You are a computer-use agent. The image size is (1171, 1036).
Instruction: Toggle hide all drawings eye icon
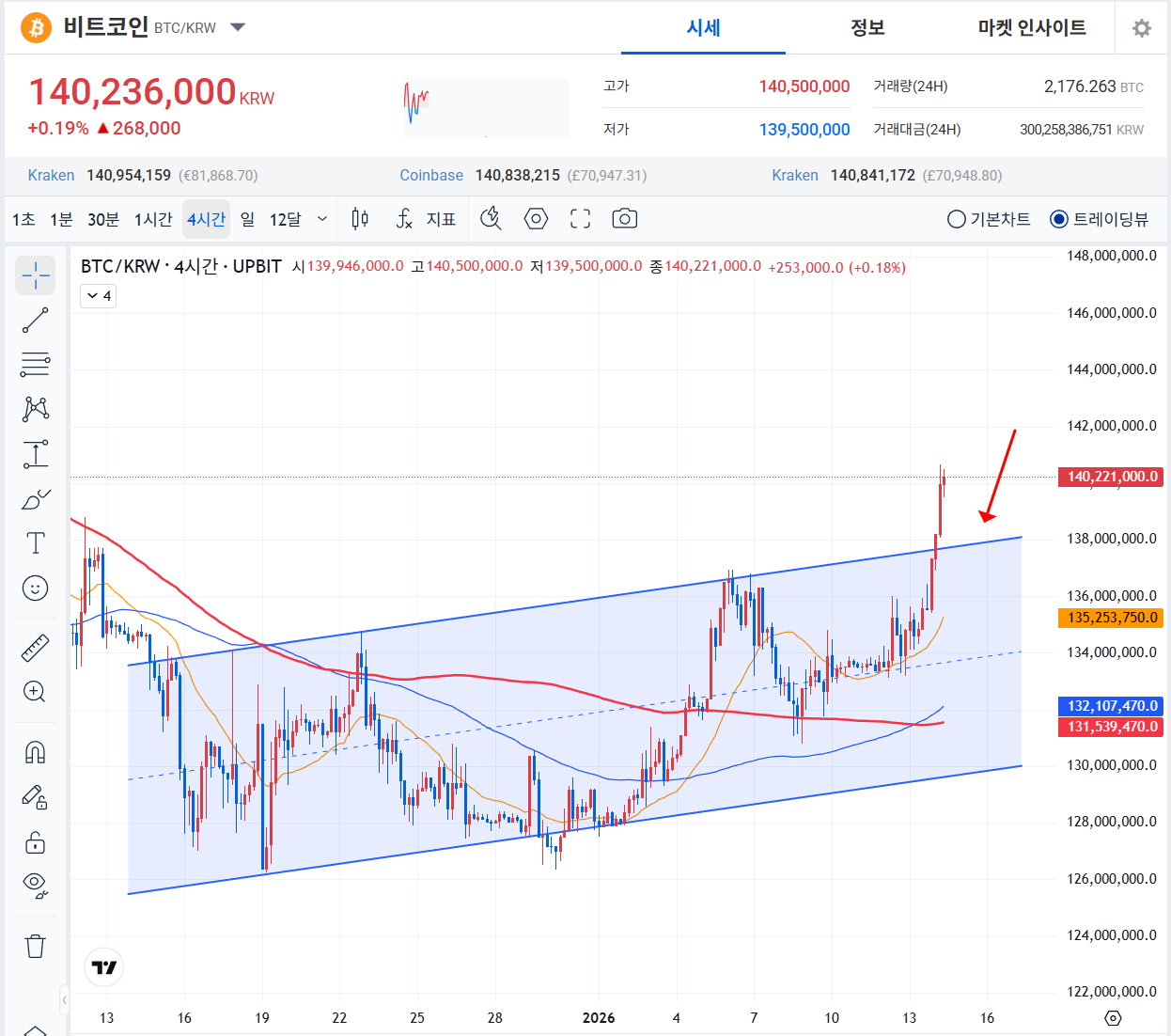[36, 884]
